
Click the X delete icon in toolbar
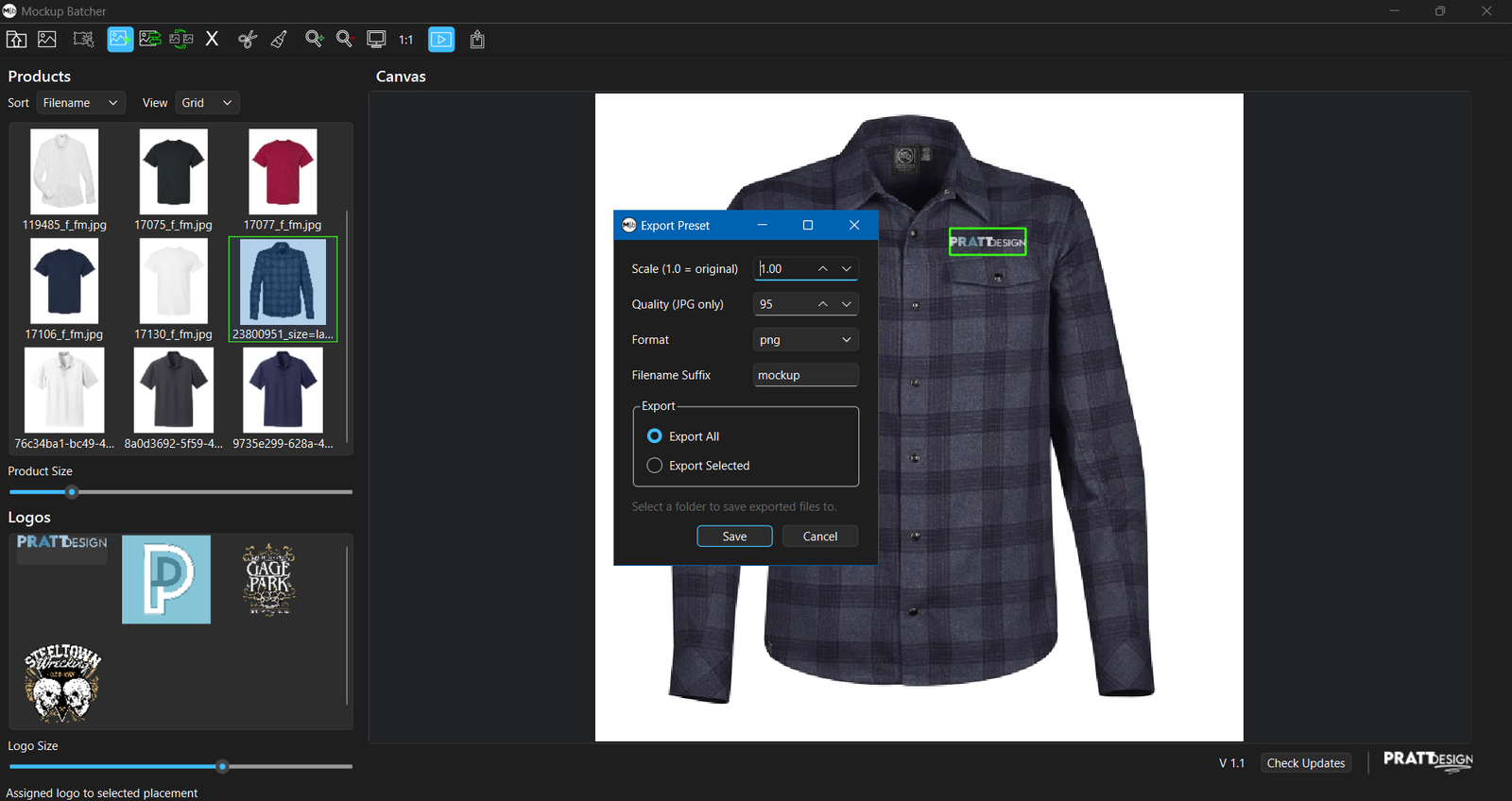[212, 39]
